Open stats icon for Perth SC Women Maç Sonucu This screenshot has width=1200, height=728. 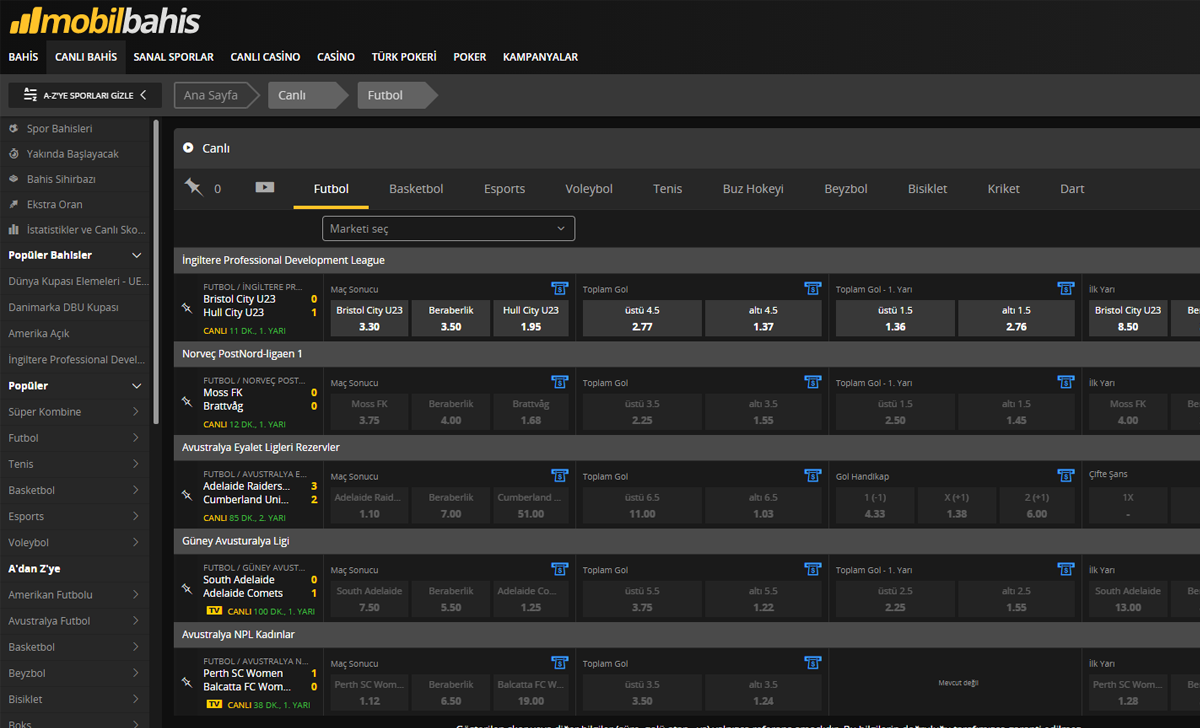[559, 663]
